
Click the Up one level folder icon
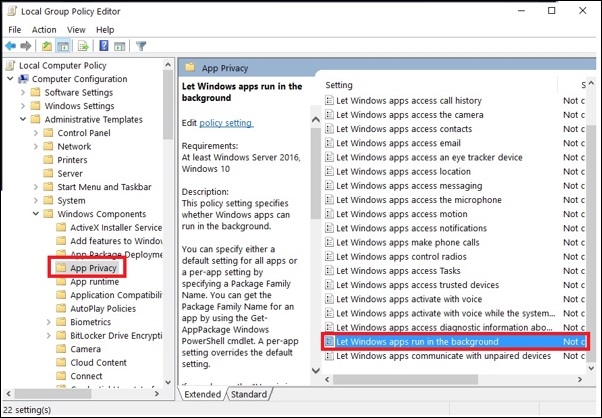[47, 46]
